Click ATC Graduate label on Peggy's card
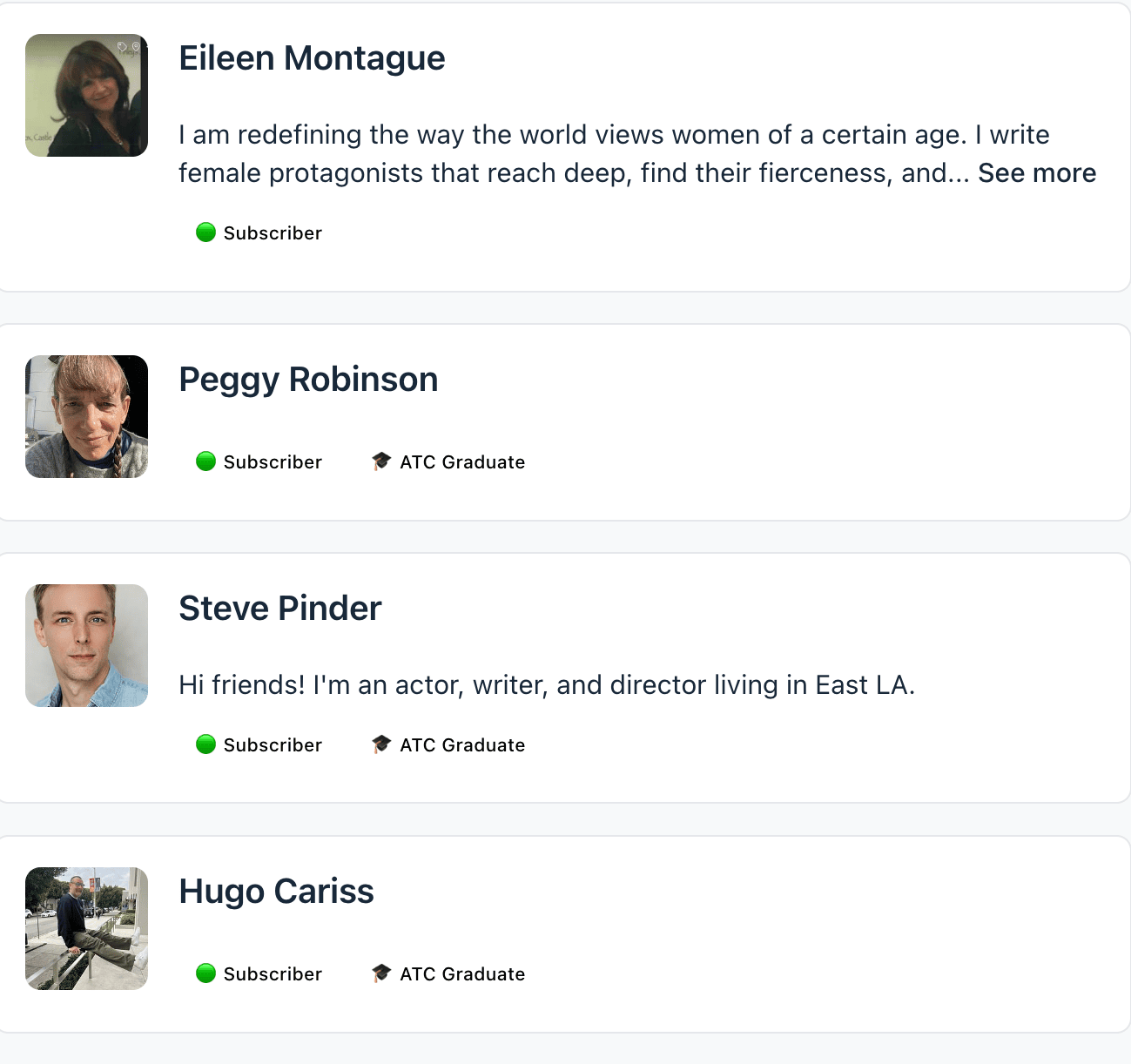Viewport: 1131px width, 1064px height. pyautogui.click(x=462, y=462)
